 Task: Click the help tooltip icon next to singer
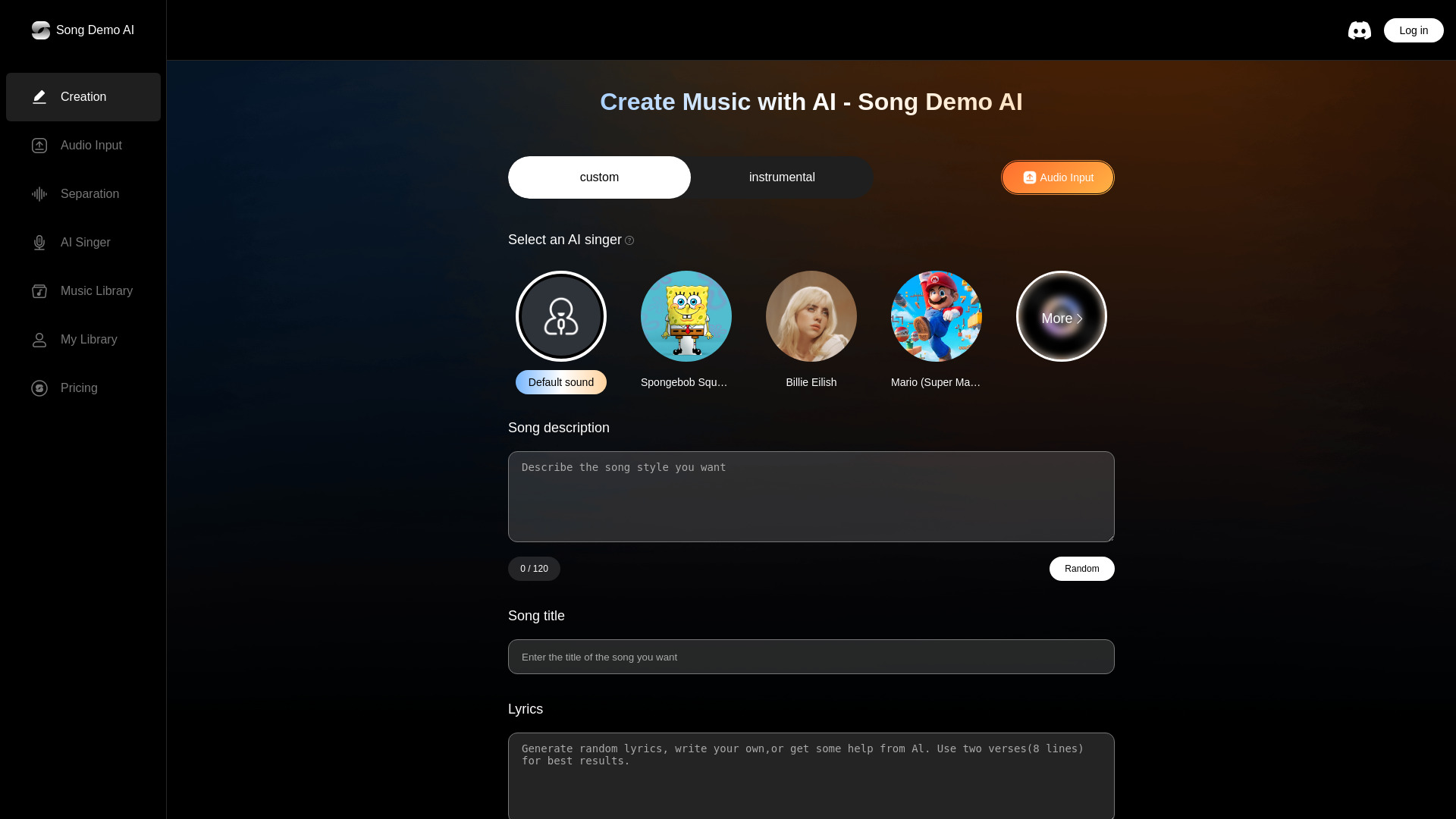(x=629, y=240)
